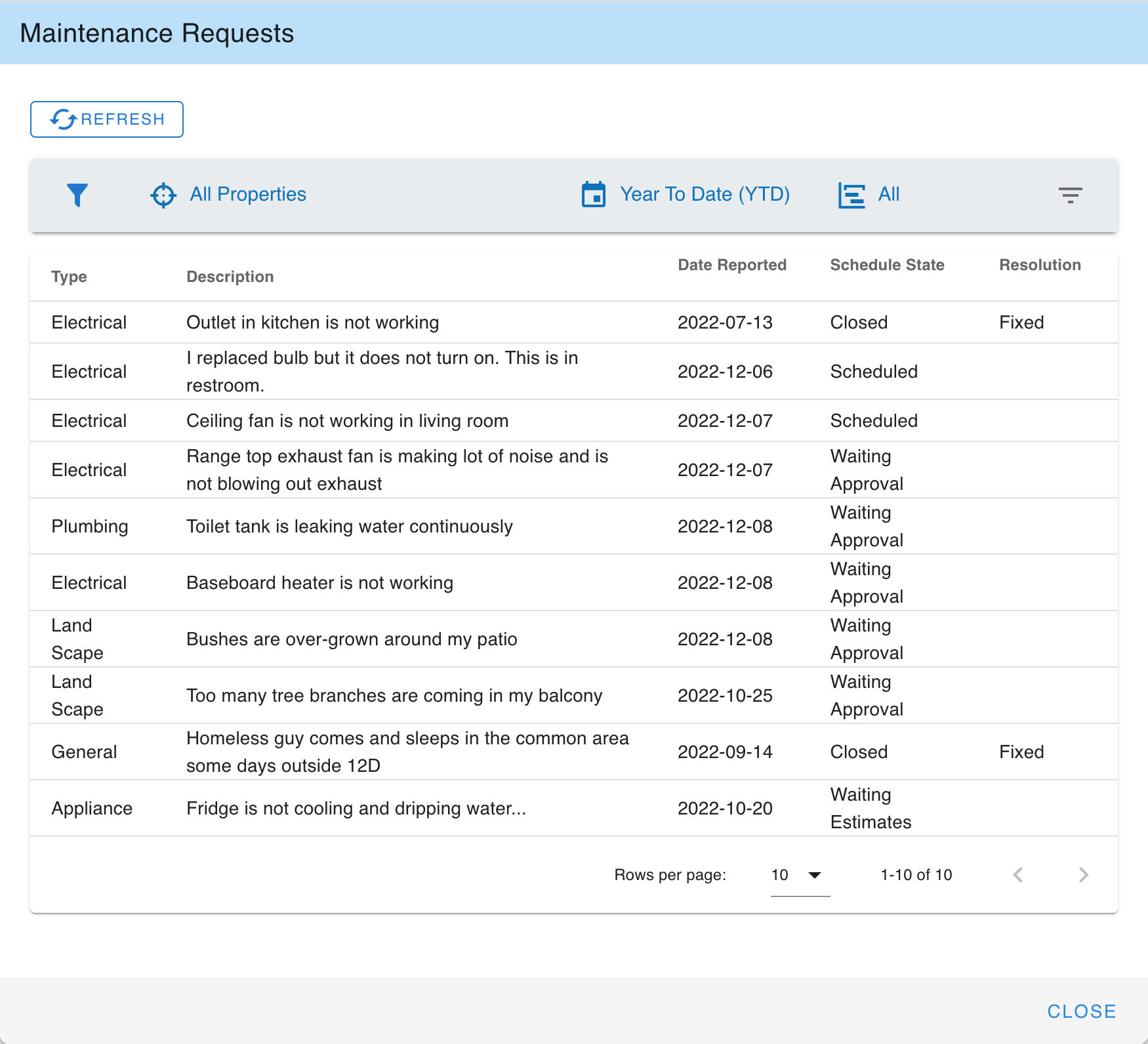This screenshot has height=1044, width=1148.
Task: Click the calendar date range icon
Action: click(594, 194)
